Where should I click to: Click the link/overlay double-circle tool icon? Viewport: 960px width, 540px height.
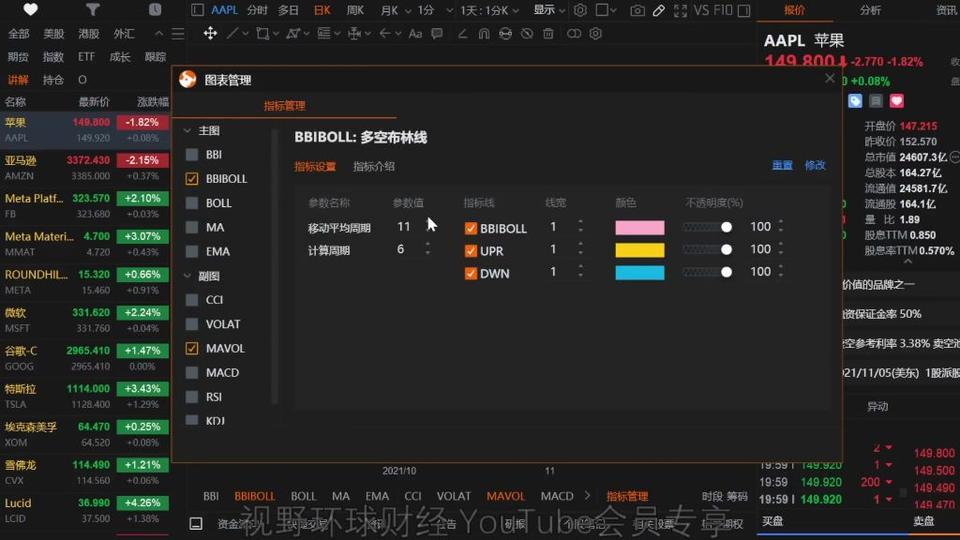click(574, 34)
